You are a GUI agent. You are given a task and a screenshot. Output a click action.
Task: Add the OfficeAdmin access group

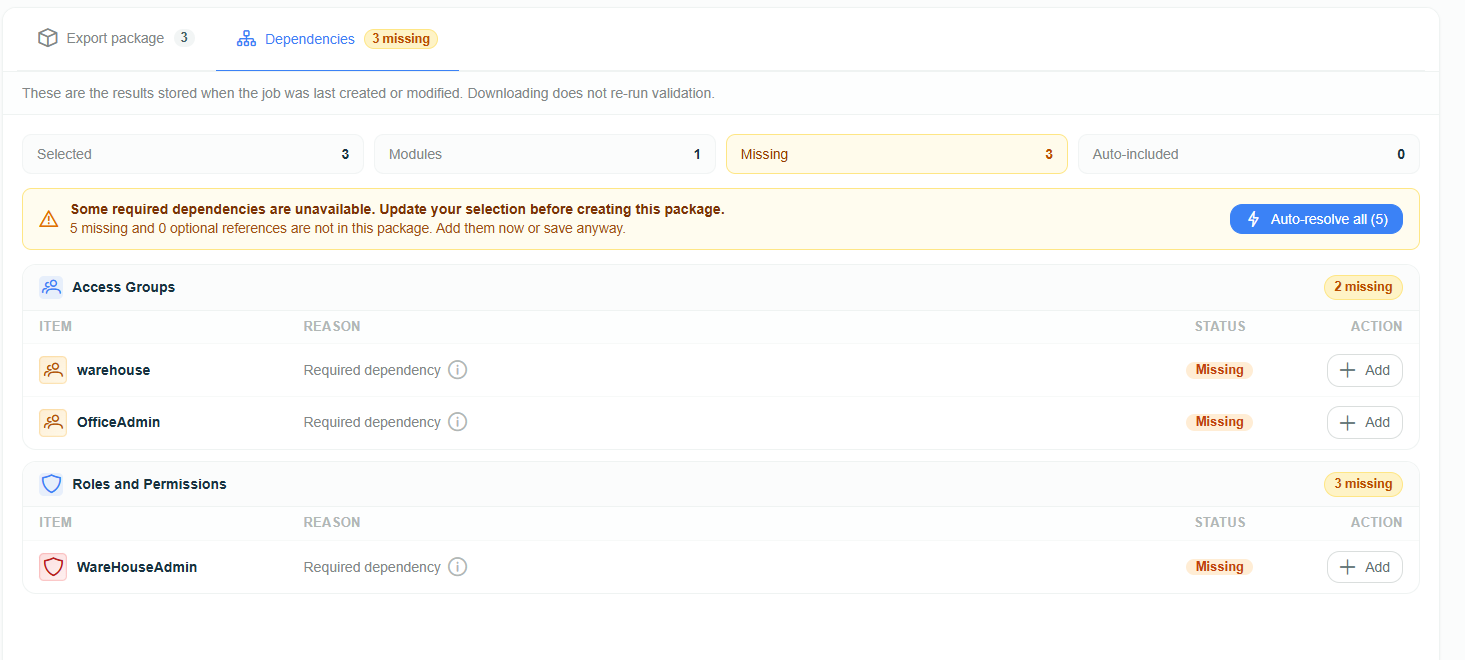click(1365, 422)
